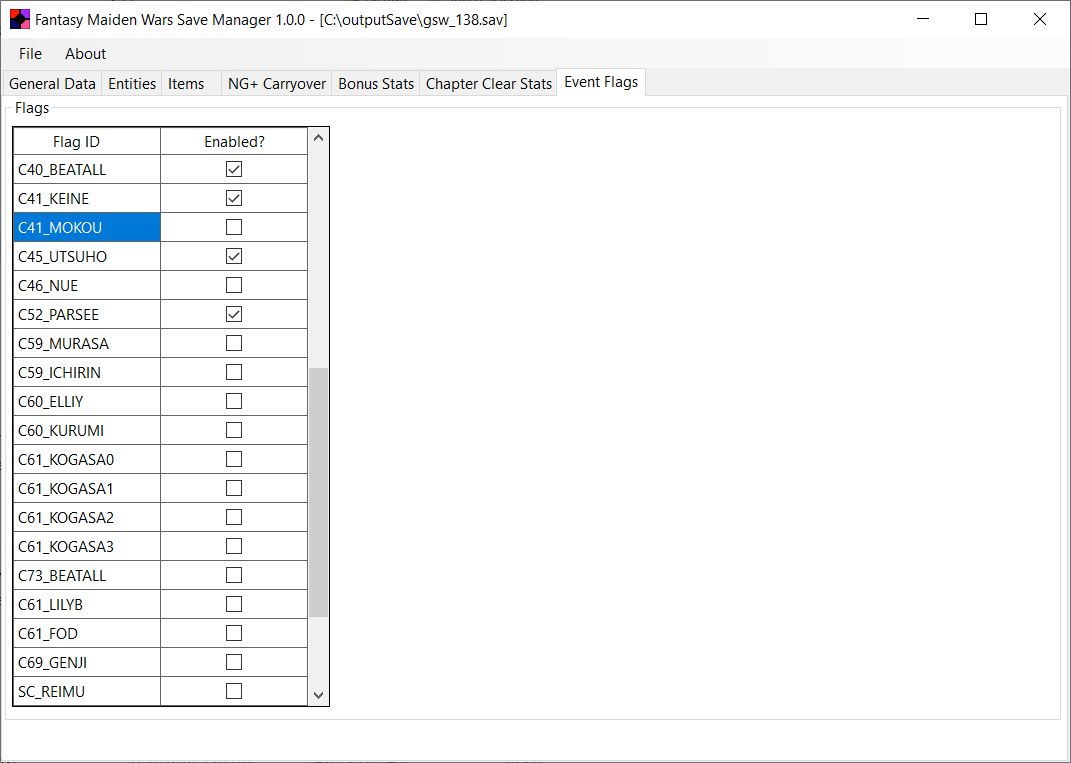Maximize the Save Manager window
1071x763 pixels.
click(x=981, y=19)
